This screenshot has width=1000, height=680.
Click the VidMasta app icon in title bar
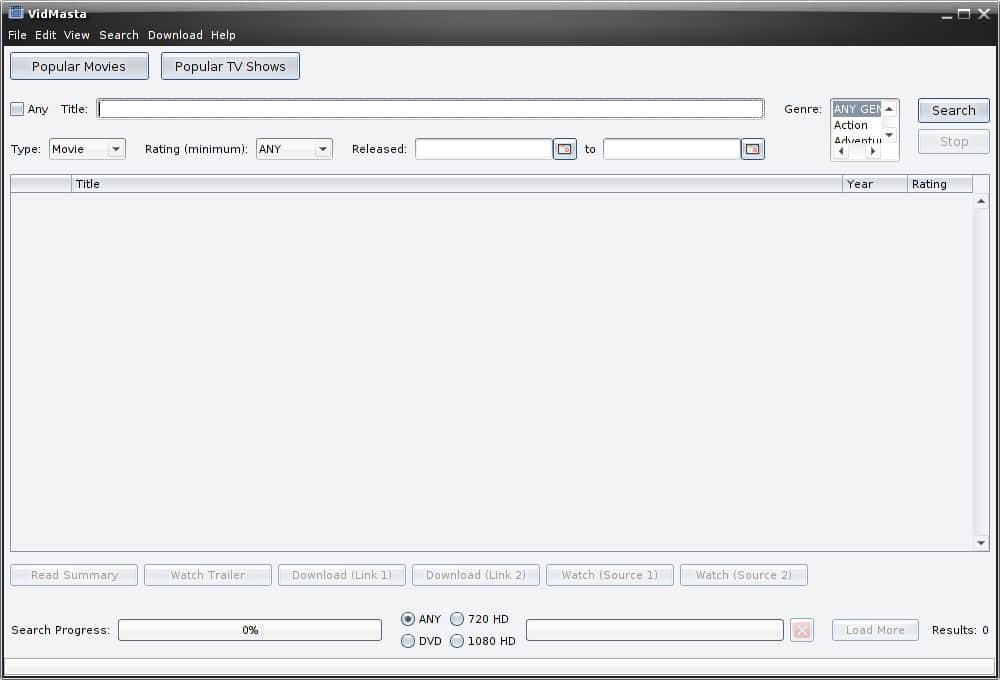click(16, 13)
